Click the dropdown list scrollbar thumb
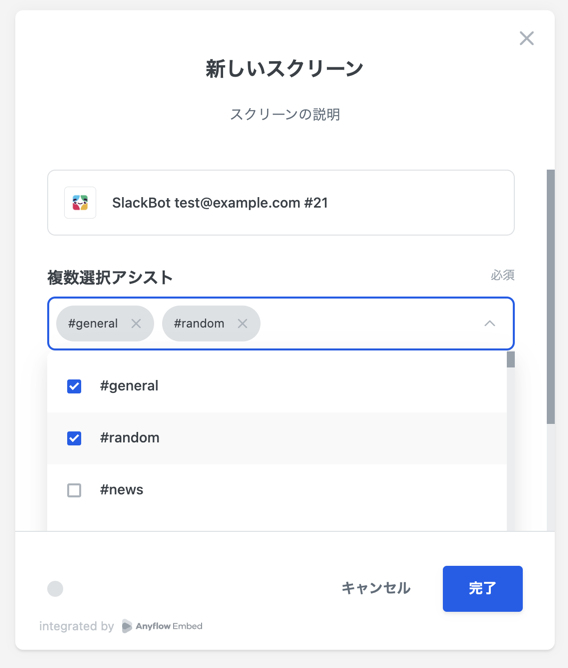Image resolution: width=568 pixels, height=668 pixels. click(x=510, y=359)
